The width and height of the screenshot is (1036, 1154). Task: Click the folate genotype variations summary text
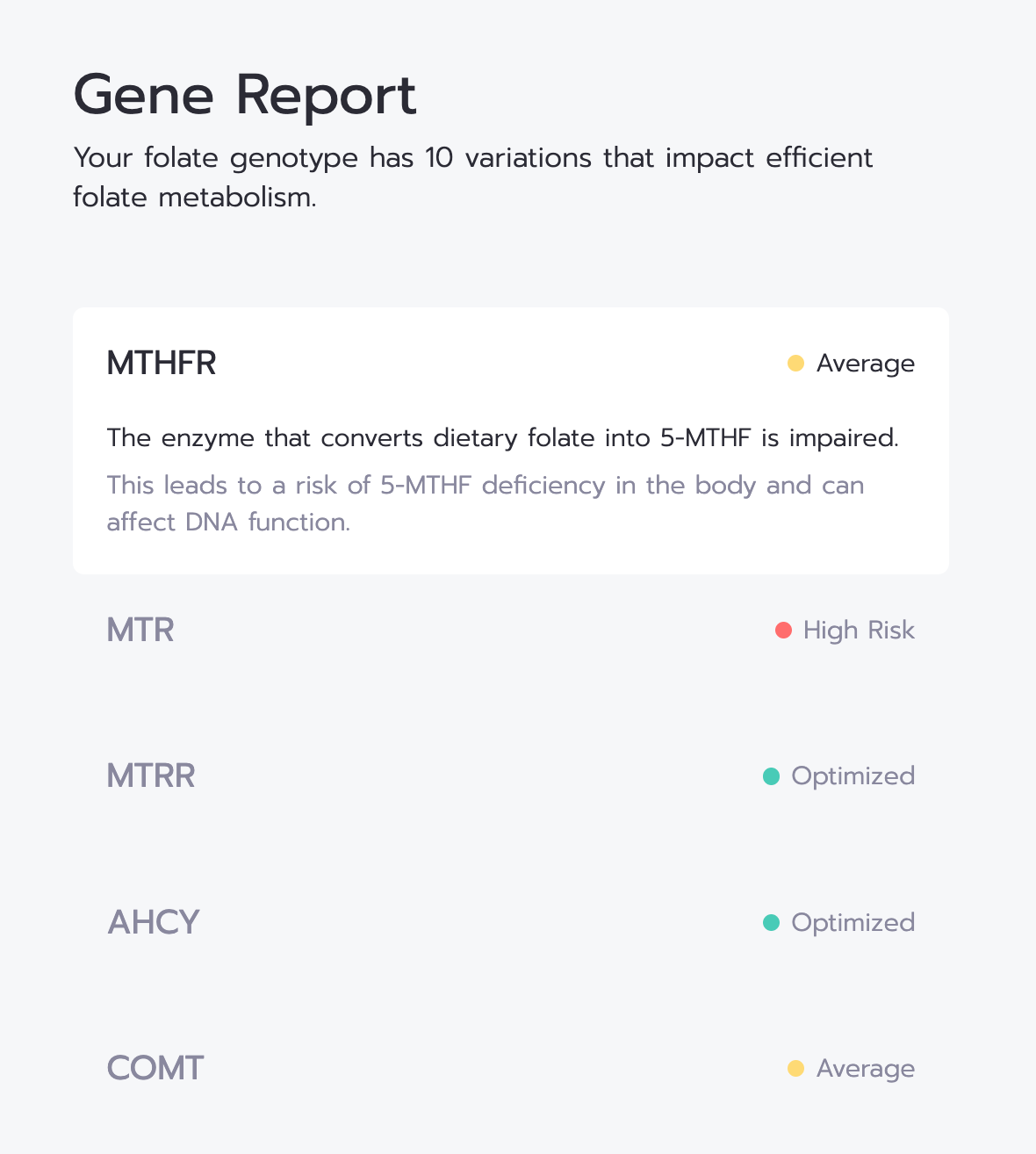472,177
